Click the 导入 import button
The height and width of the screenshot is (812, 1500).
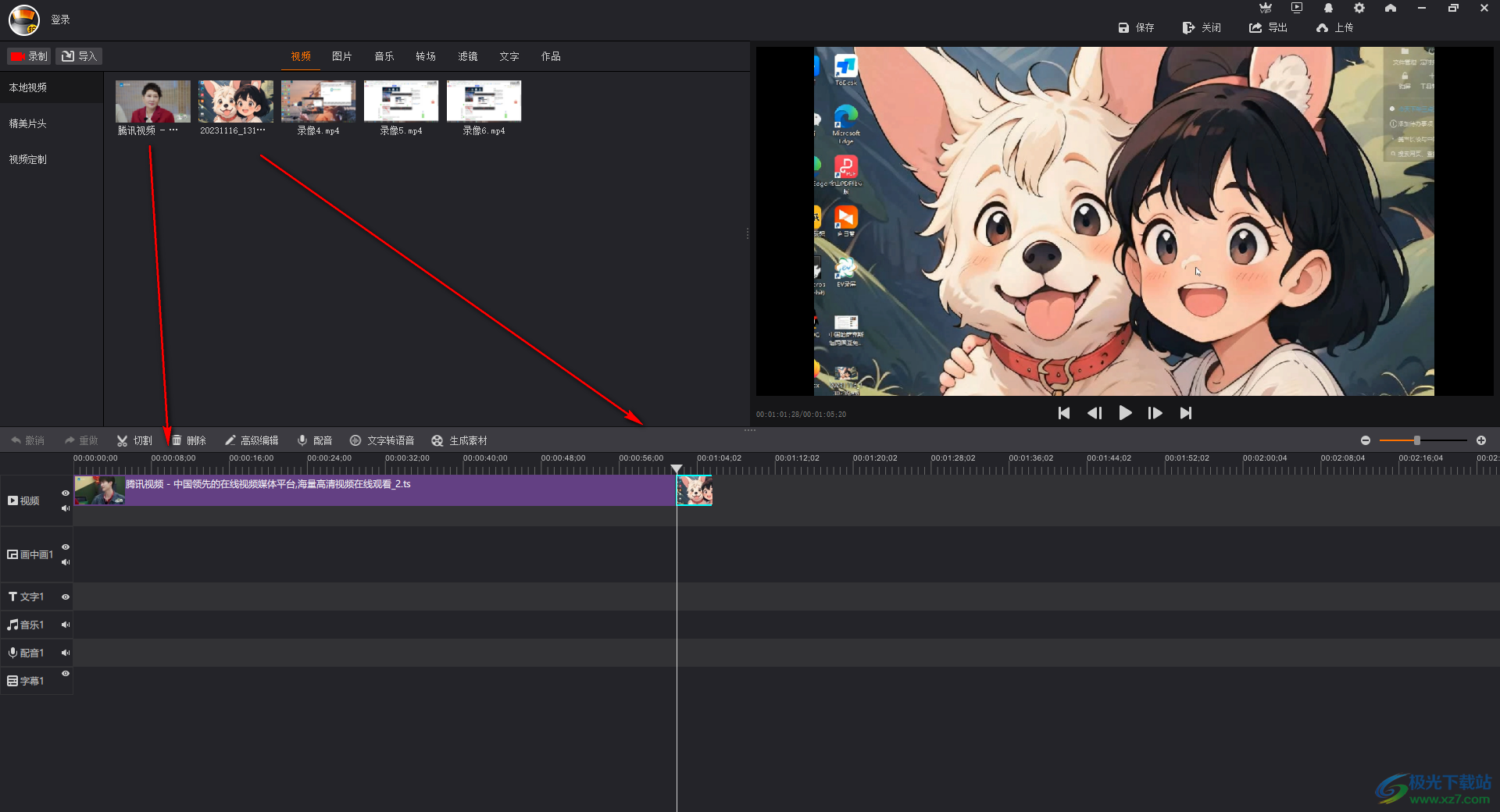click(x=79, y=56)
